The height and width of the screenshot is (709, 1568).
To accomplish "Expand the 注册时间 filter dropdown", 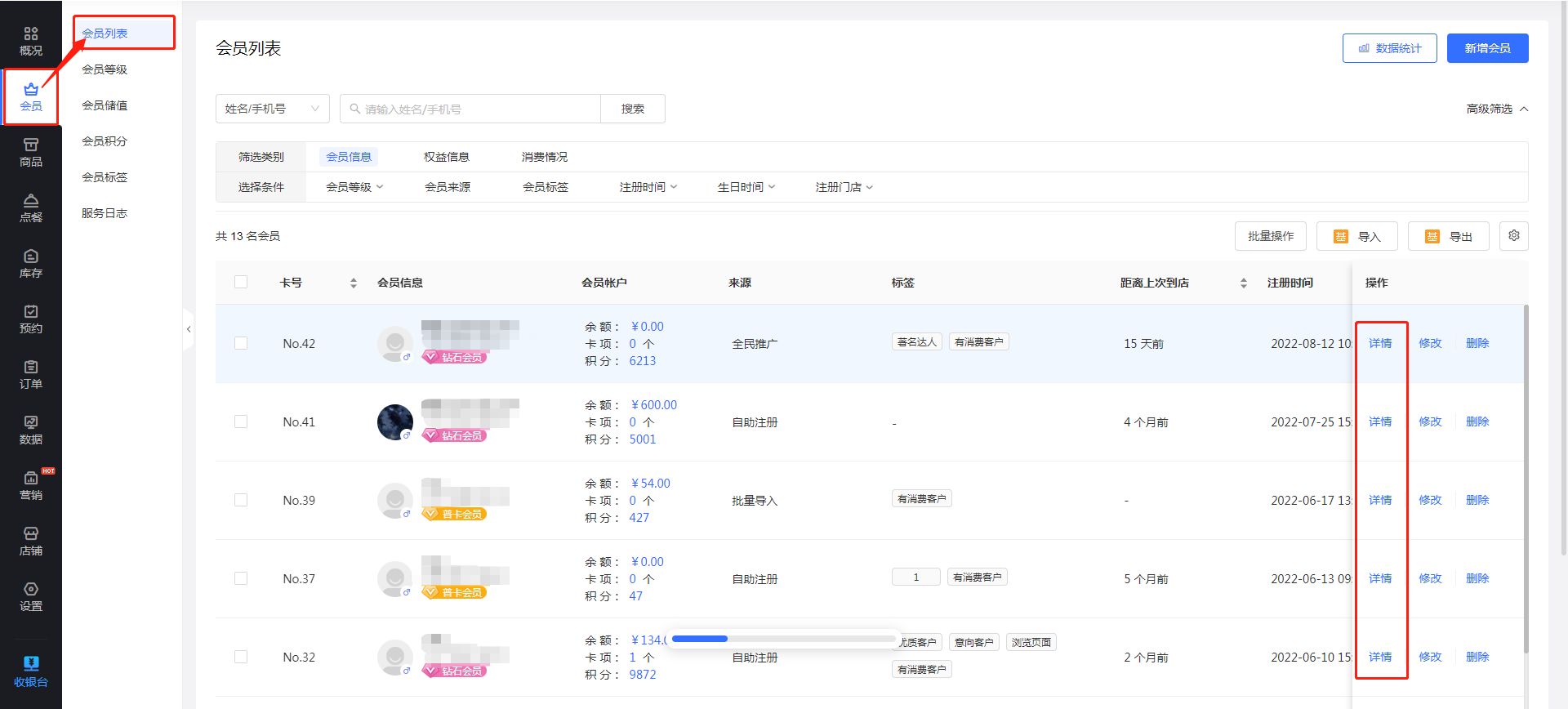I will 648,187.
